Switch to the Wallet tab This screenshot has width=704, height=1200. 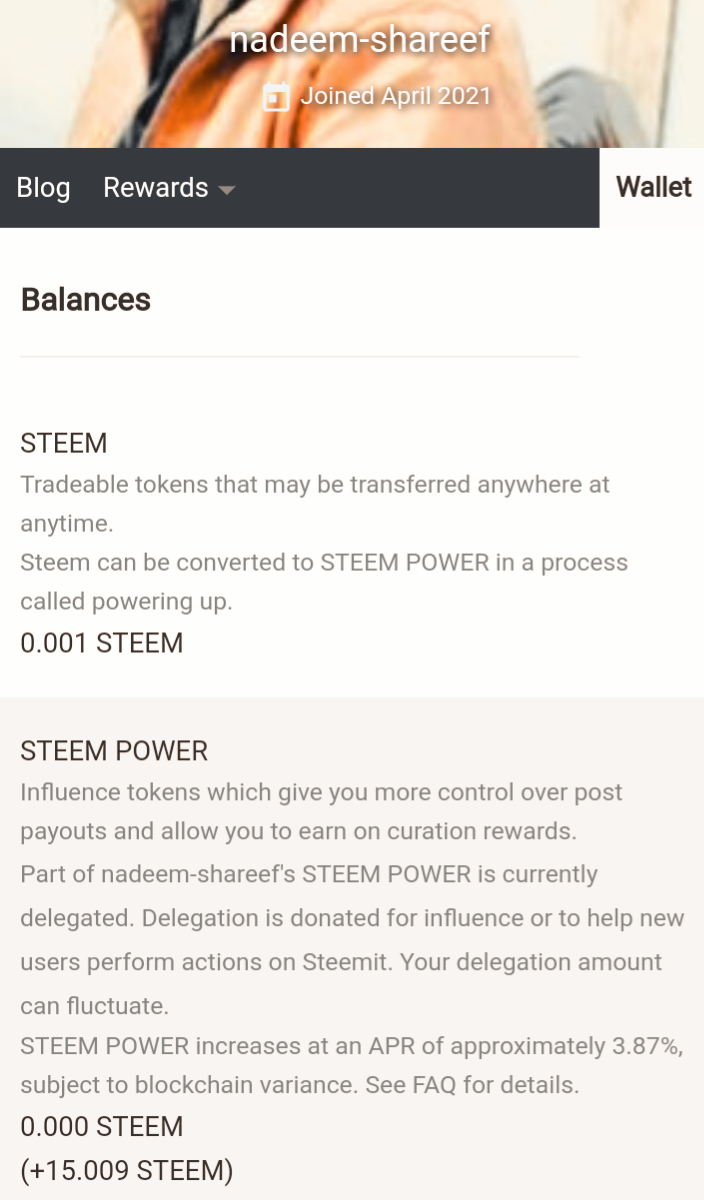[x=653, y=187]
